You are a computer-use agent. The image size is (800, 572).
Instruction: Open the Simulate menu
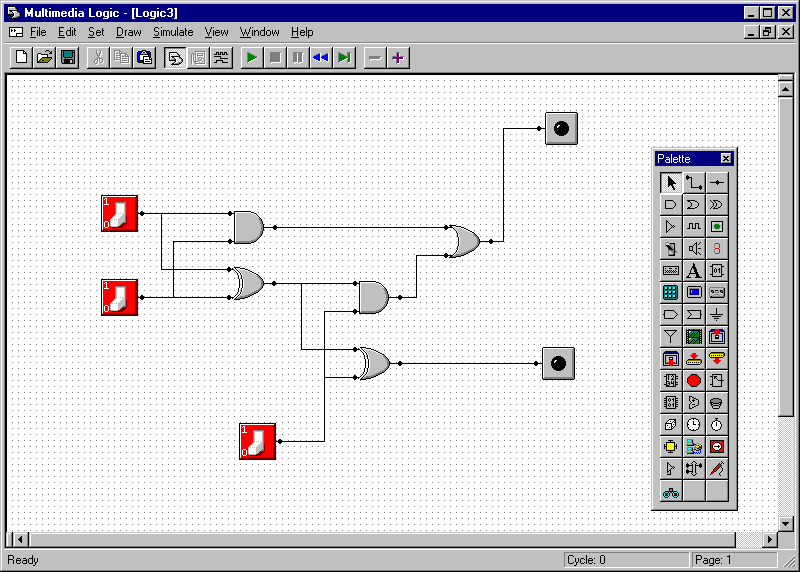[x=172, y=32]
